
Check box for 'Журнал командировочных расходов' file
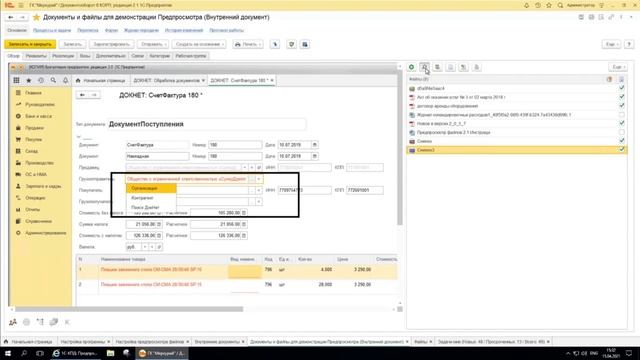[x=621, y=115]
